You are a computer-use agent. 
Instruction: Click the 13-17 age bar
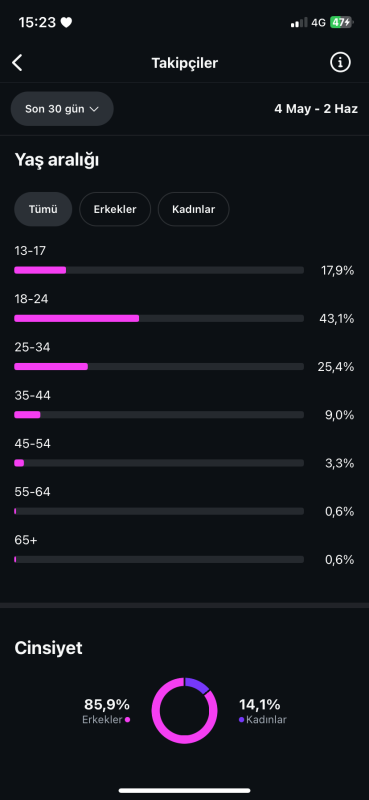point(159,270)
